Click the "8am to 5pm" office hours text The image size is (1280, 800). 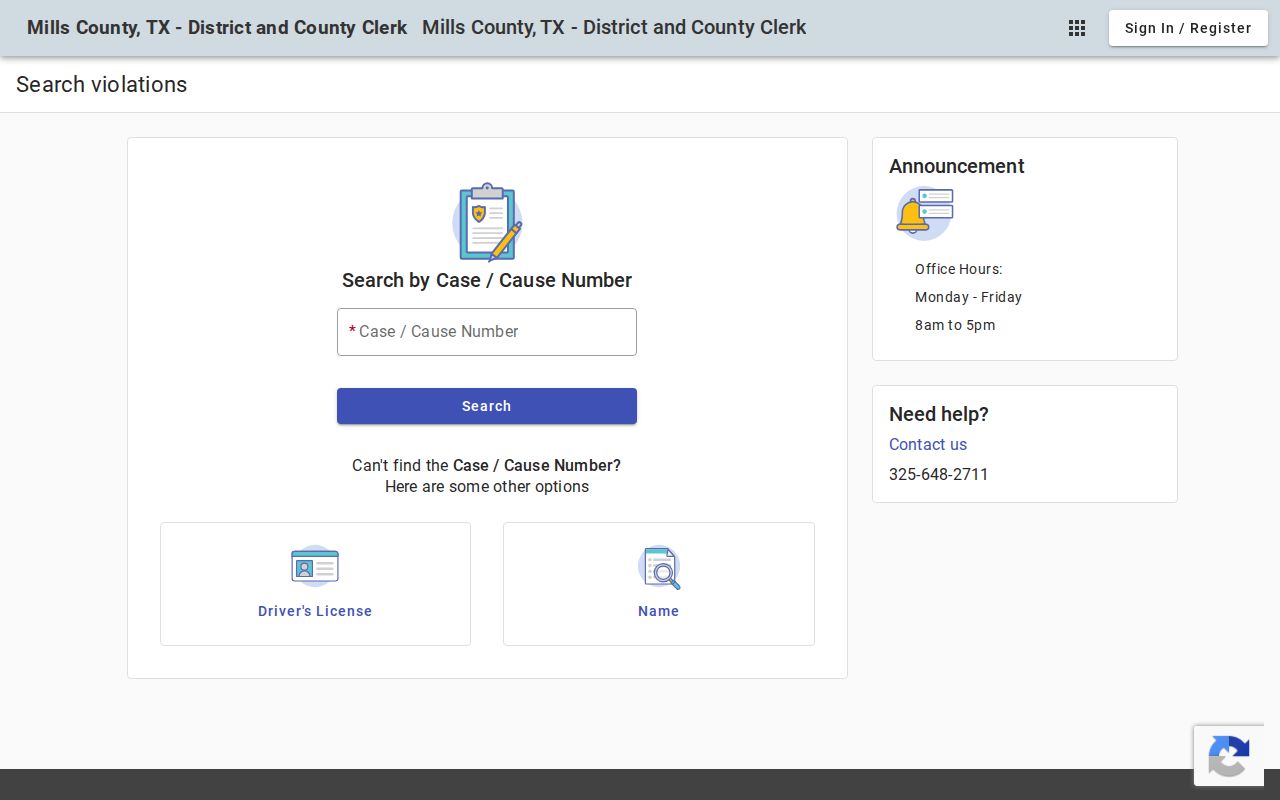point(955,325)
